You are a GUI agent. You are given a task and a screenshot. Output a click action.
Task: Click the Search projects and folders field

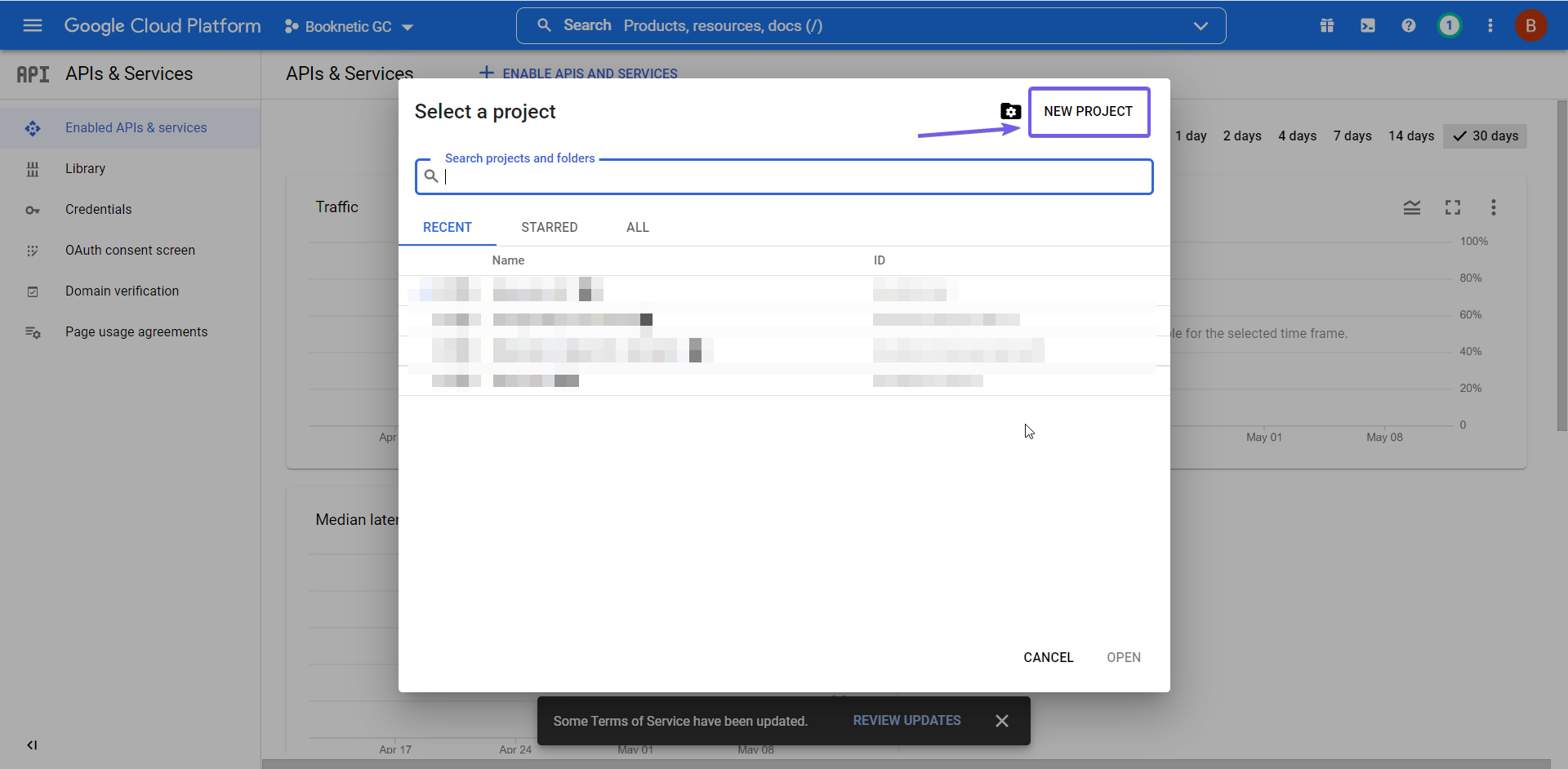coord(784,176)
